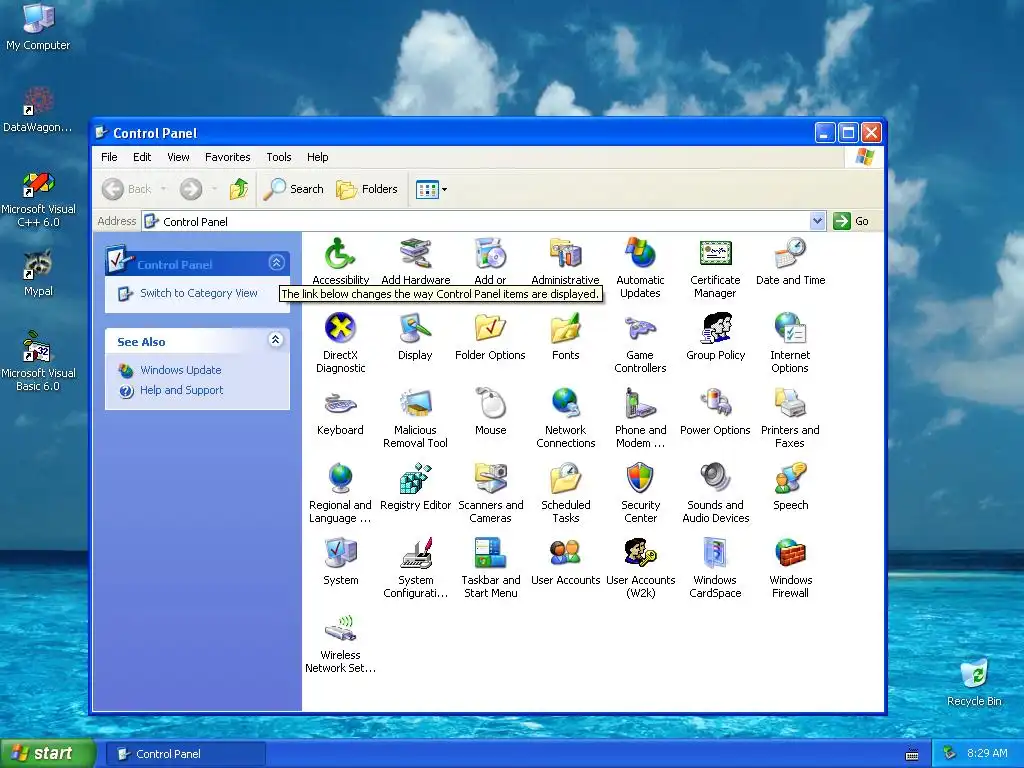Select Microsoft Visual Basic 6.0 shortcut

[39, 361]
